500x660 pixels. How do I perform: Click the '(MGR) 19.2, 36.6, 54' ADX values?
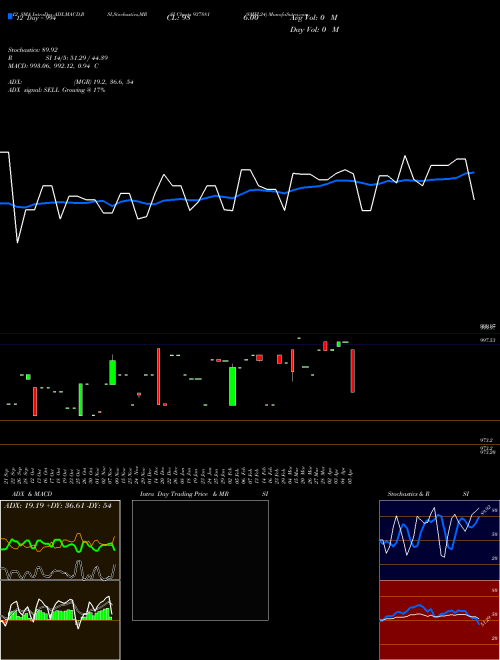tap(104, 82)
